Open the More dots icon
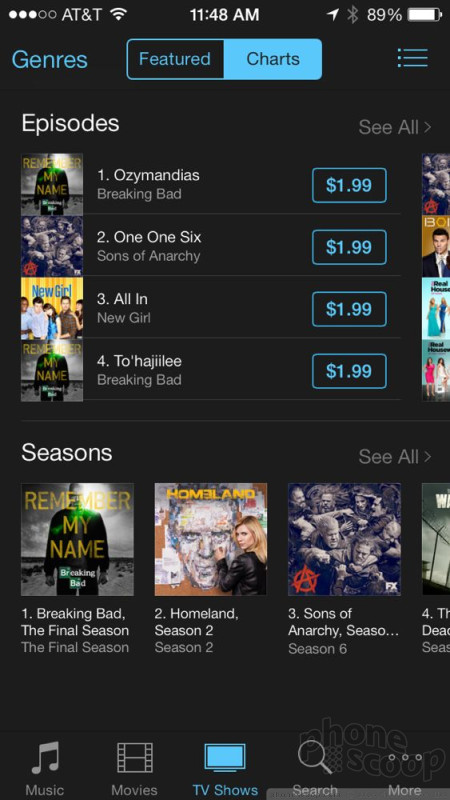Viewport: 450px width, 800px height. tap(405, 757)
